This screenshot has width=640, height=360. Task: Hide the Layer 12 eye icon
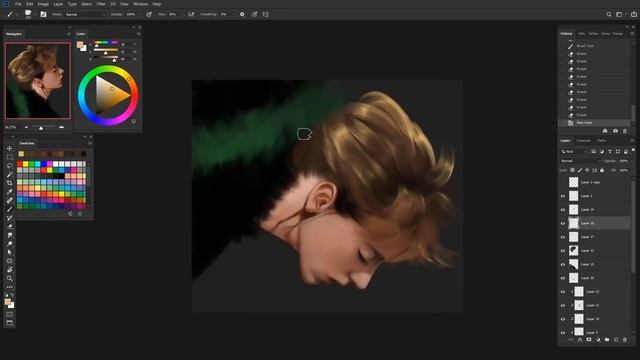click(x=563, y=292)
